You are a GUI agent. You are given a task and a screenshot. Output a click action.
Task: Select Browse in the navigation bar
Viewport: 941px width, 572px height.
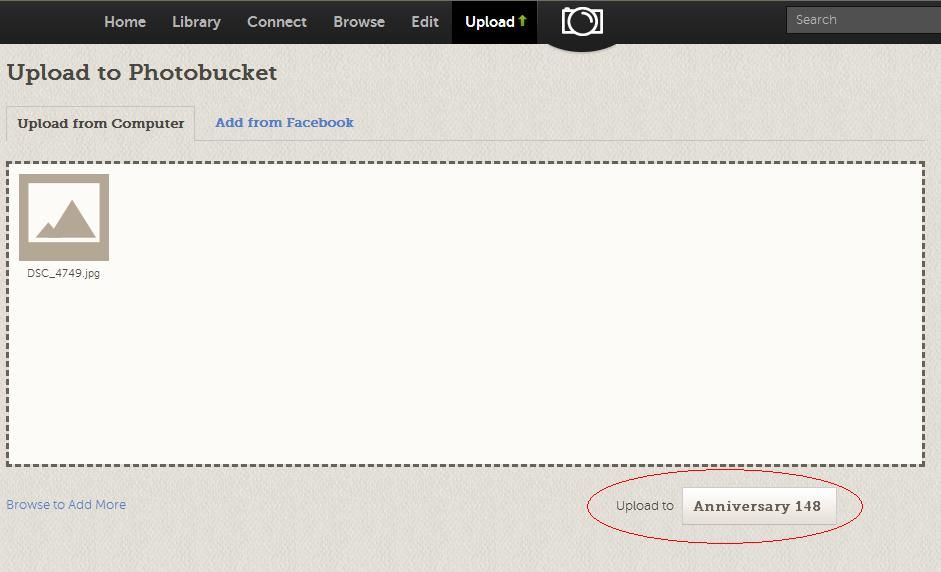coord(359,22)
